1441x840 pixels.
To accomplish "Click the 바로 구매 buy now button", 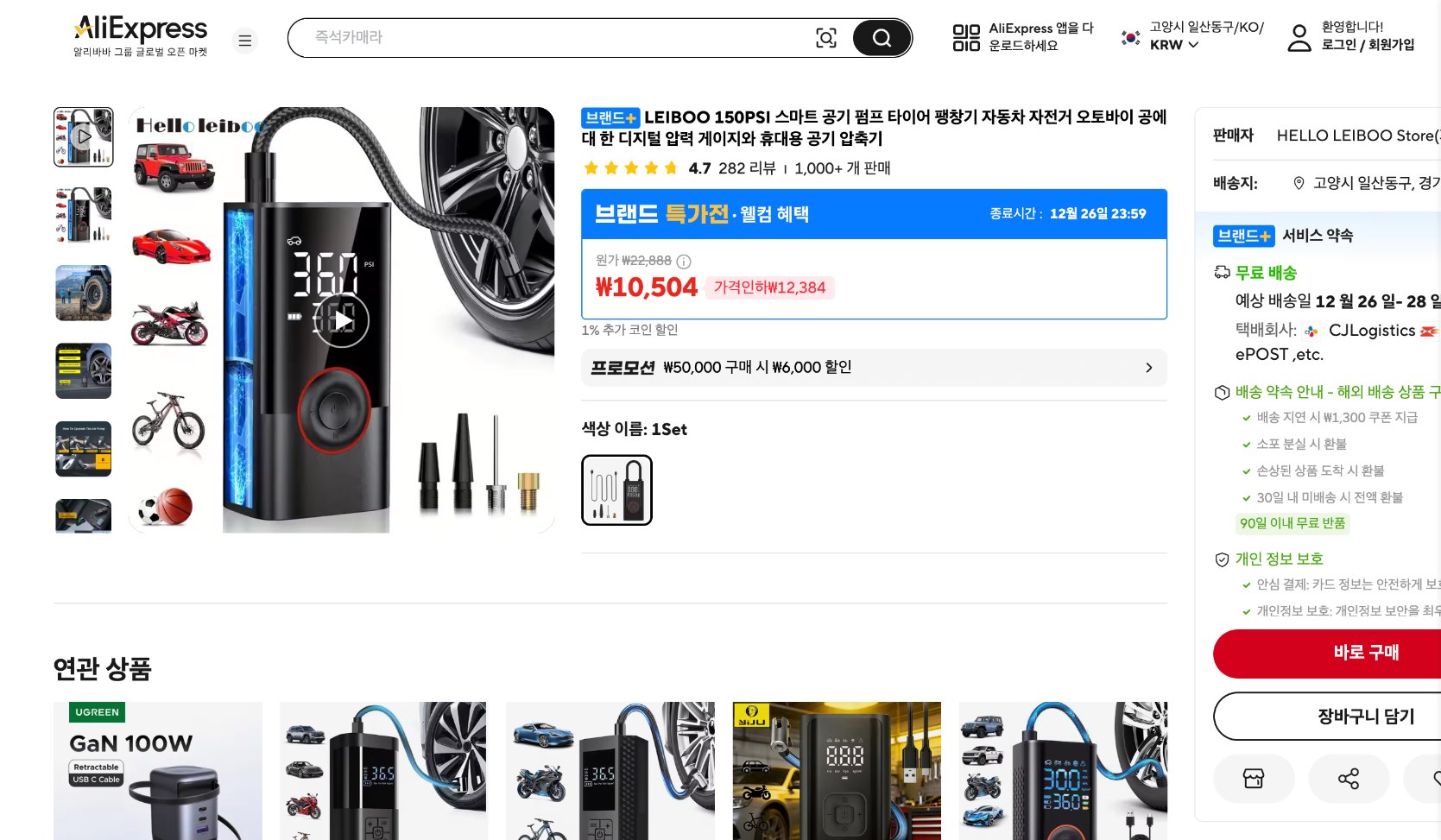I will [x=1364, y=653].
